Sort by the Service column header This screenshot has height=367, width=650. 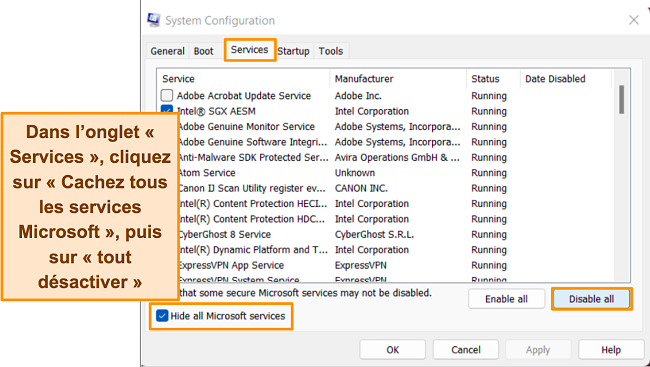click(x=244, y=79)
